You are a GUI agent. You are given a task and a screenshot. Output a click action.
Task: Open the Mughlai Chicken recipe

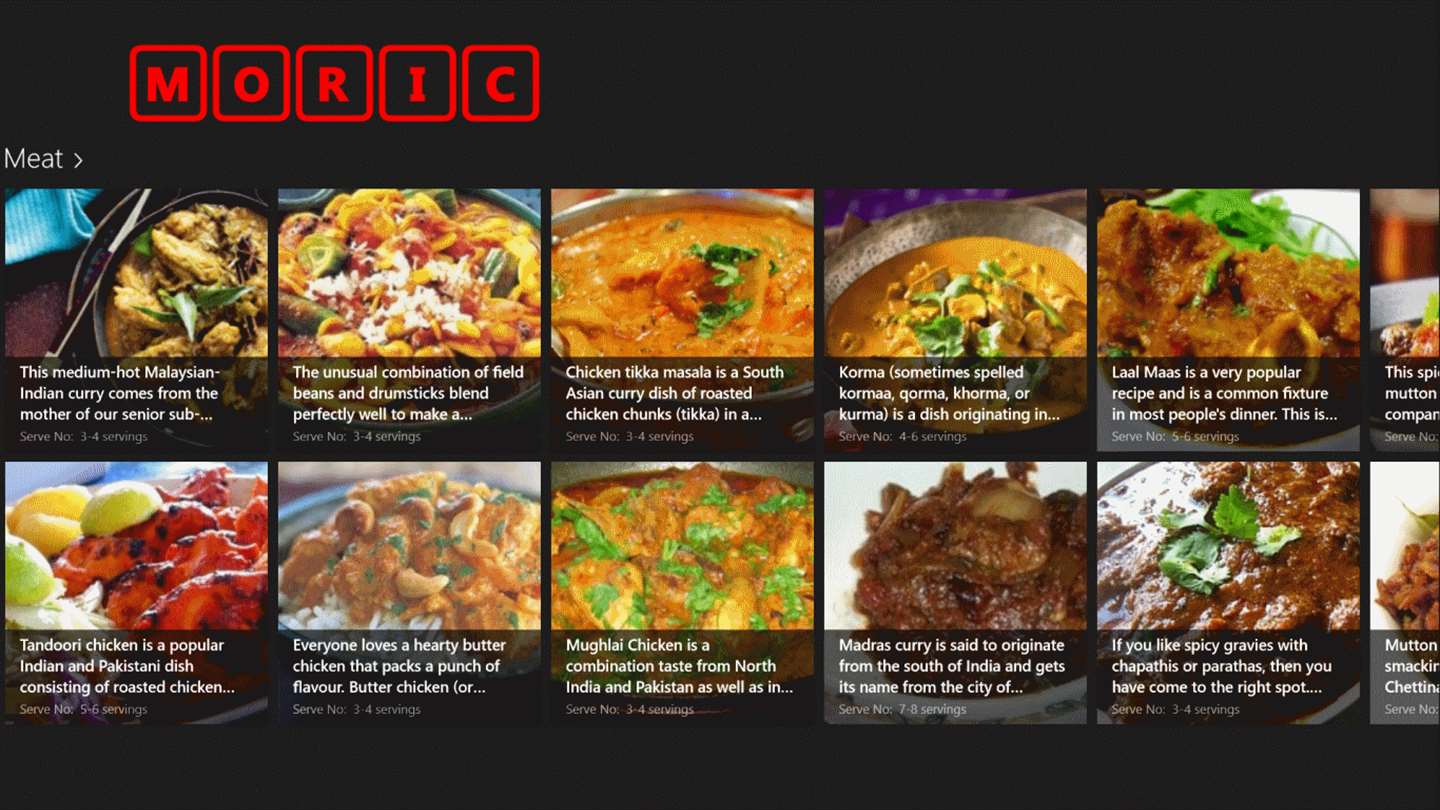pyautogui.click(x=682, y=593)
